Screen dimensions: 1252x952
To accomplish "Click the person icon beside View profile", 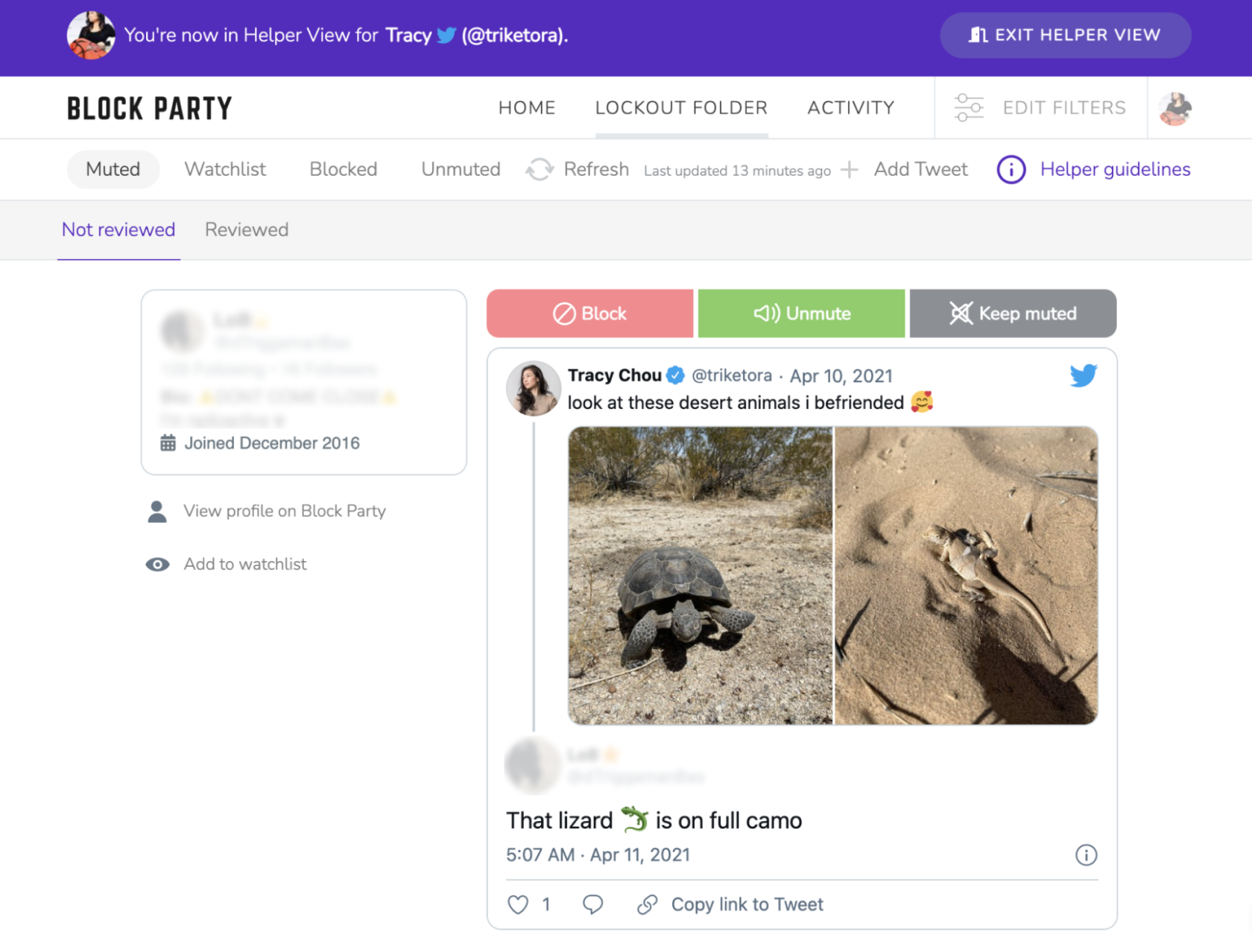I will 157,512.
